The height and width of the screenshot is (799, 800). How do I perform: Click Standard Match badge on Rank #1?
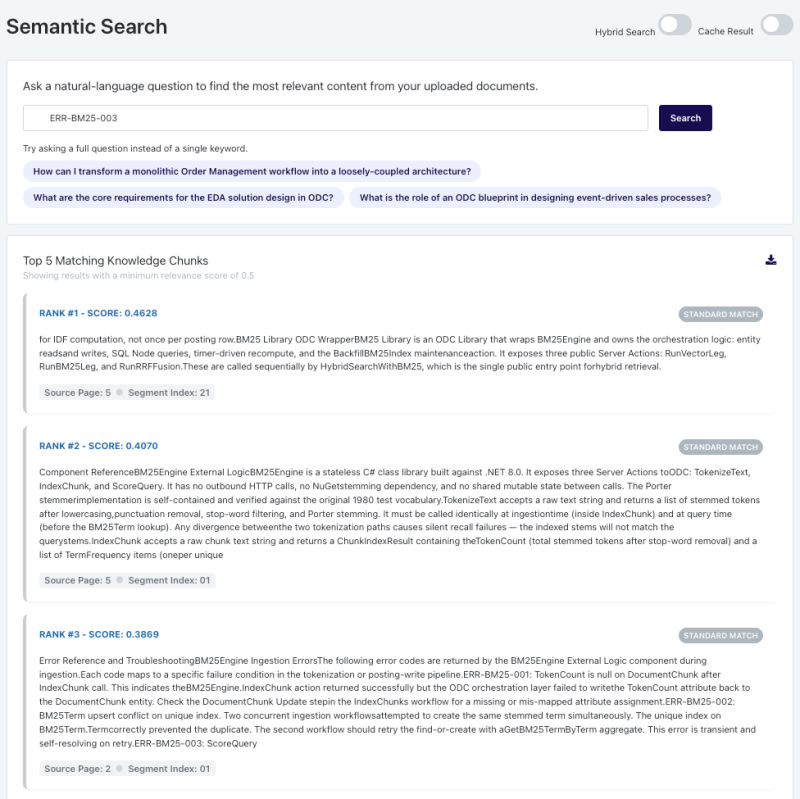720,314
